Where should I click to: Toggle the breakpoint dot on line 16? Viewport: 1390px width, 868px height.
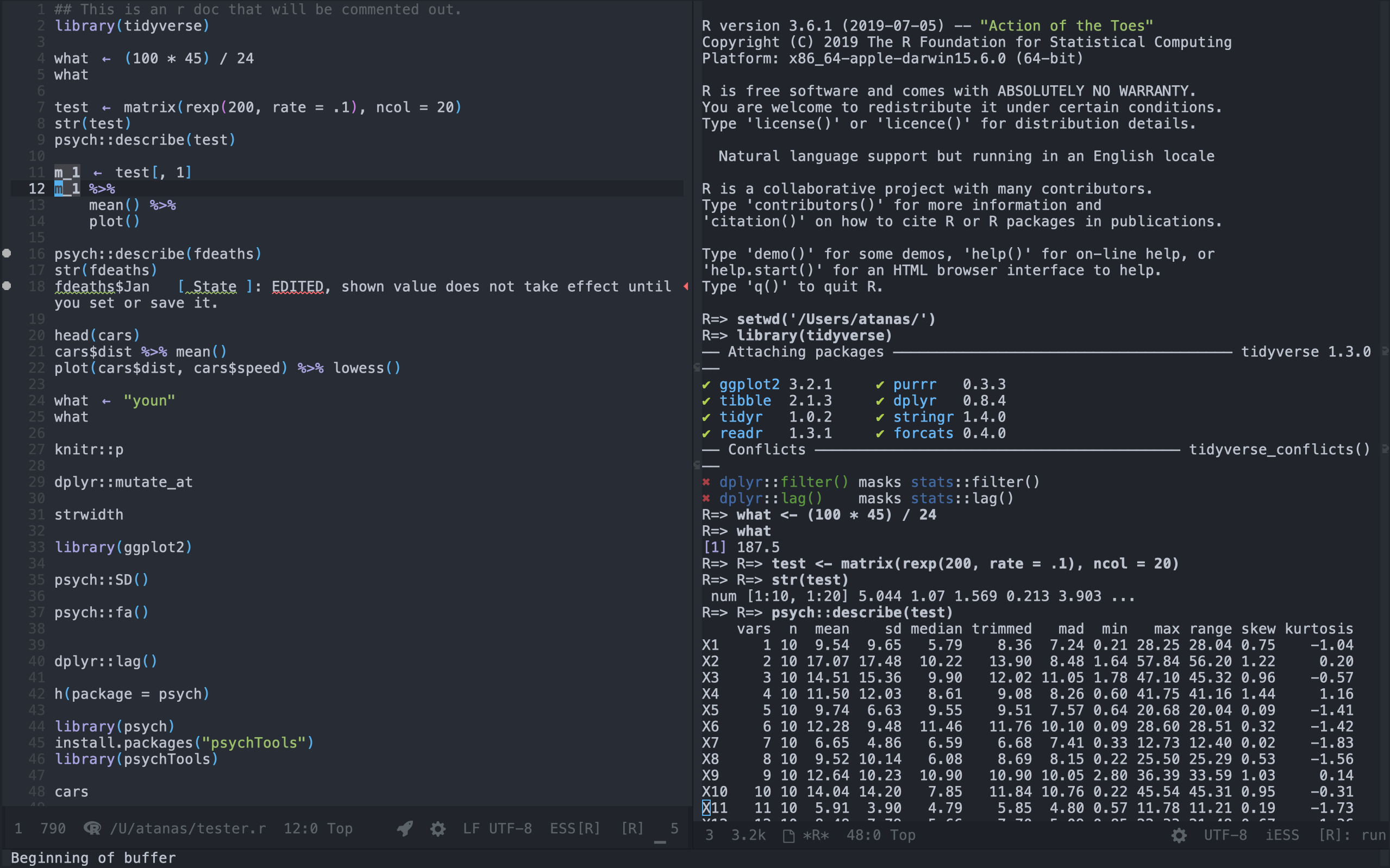[x=7, y=253]
